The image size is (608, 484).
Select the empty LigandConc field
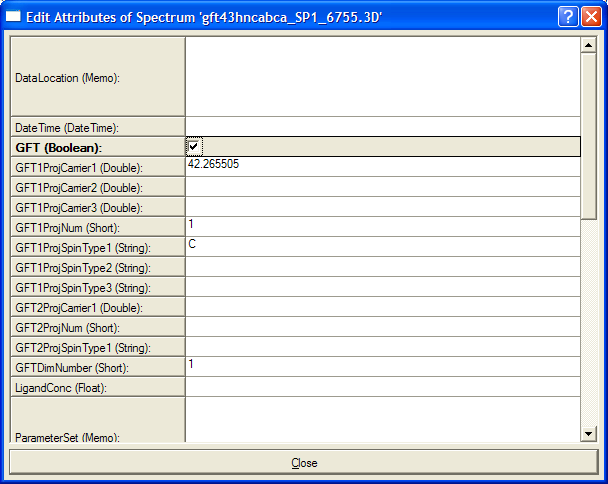382,387
